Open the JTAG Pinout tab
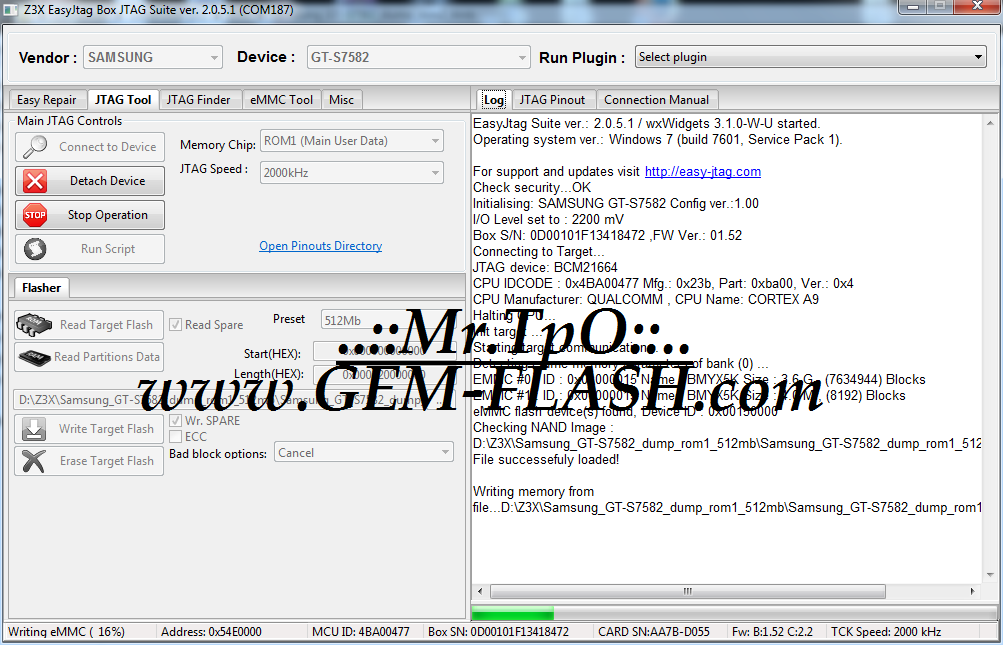The height and width of the screenshot is (645, 1003). tap(553, 100)
